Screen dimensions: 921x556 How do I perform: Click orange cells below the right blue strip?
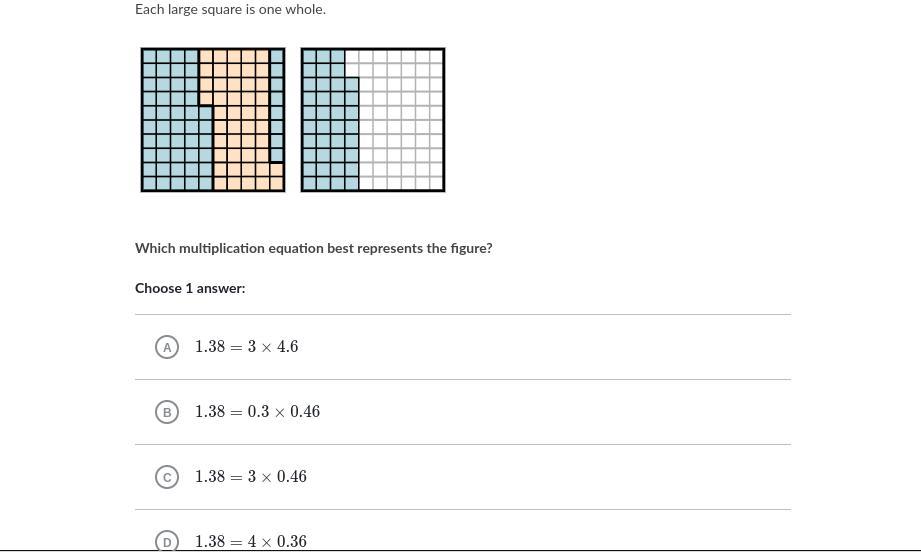point(277,176)
